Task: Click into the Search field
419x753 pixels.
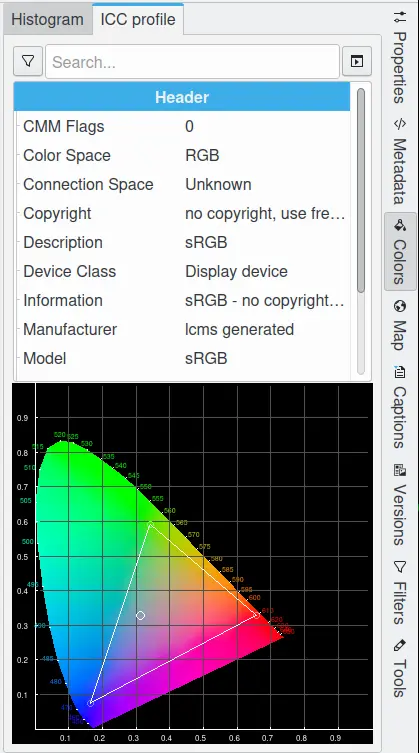Action: (192, 61)
